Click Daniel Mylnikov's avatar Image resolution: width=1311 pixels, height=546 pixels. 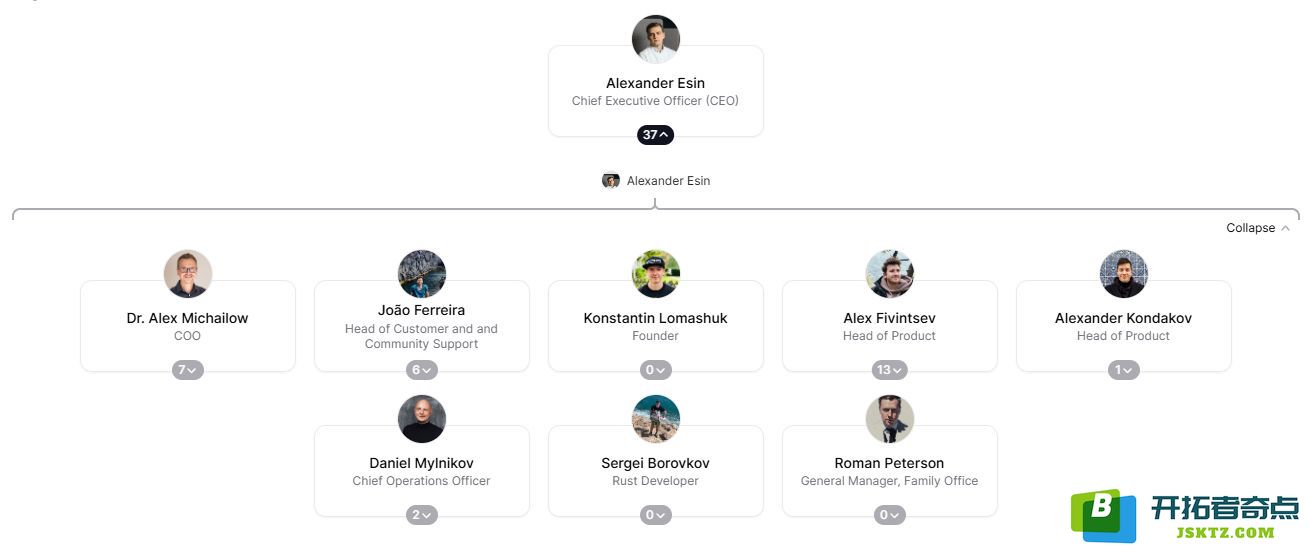pos(422,419)
